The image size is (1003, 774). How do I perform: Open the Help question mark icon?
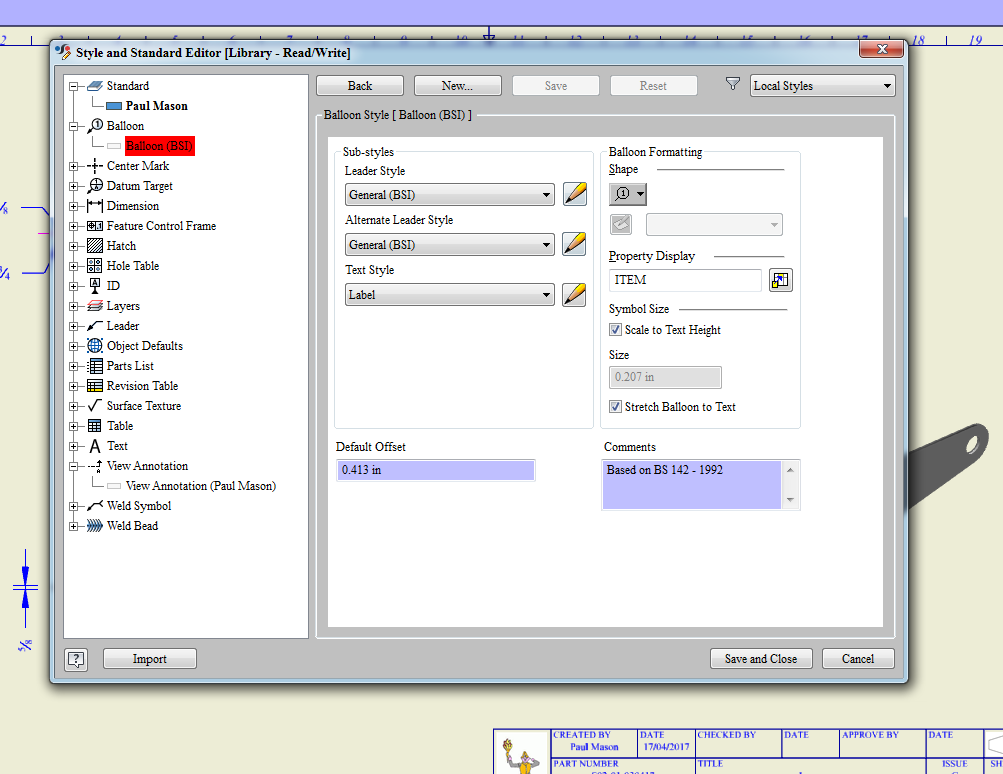(76, 658)
